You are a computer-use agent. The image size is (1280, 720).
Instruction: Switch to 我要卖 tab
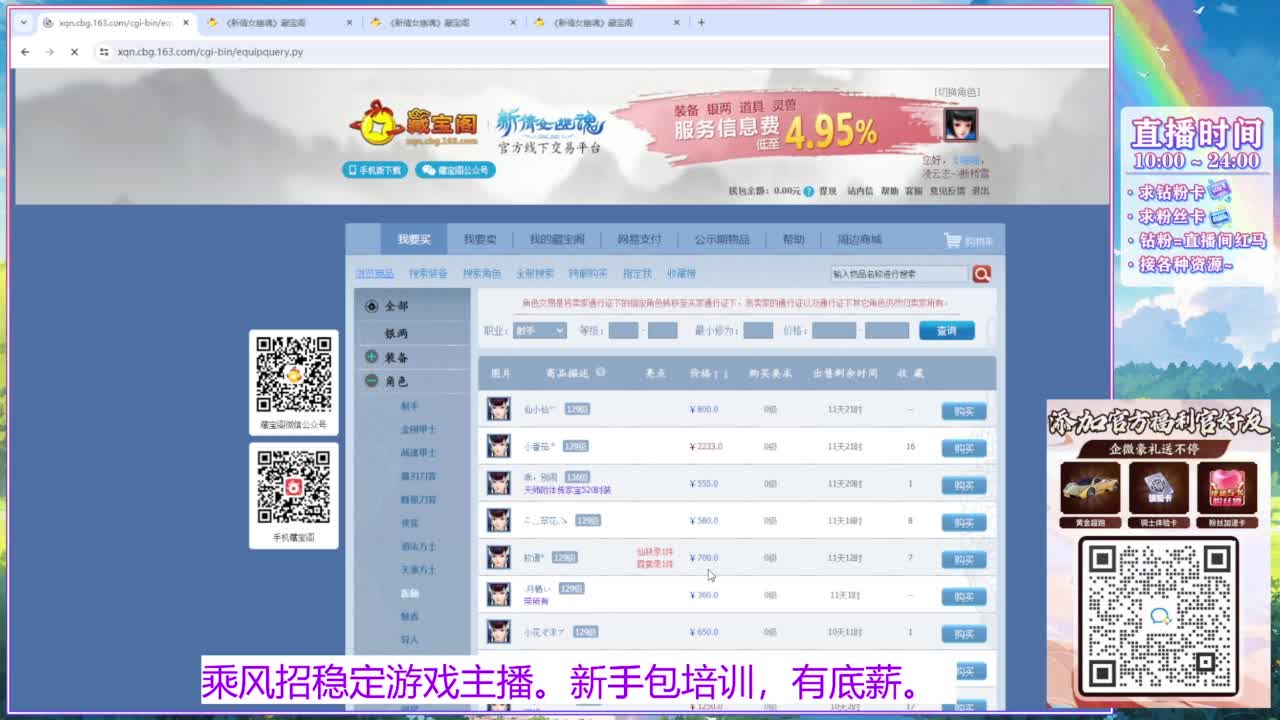coord(480,239)
